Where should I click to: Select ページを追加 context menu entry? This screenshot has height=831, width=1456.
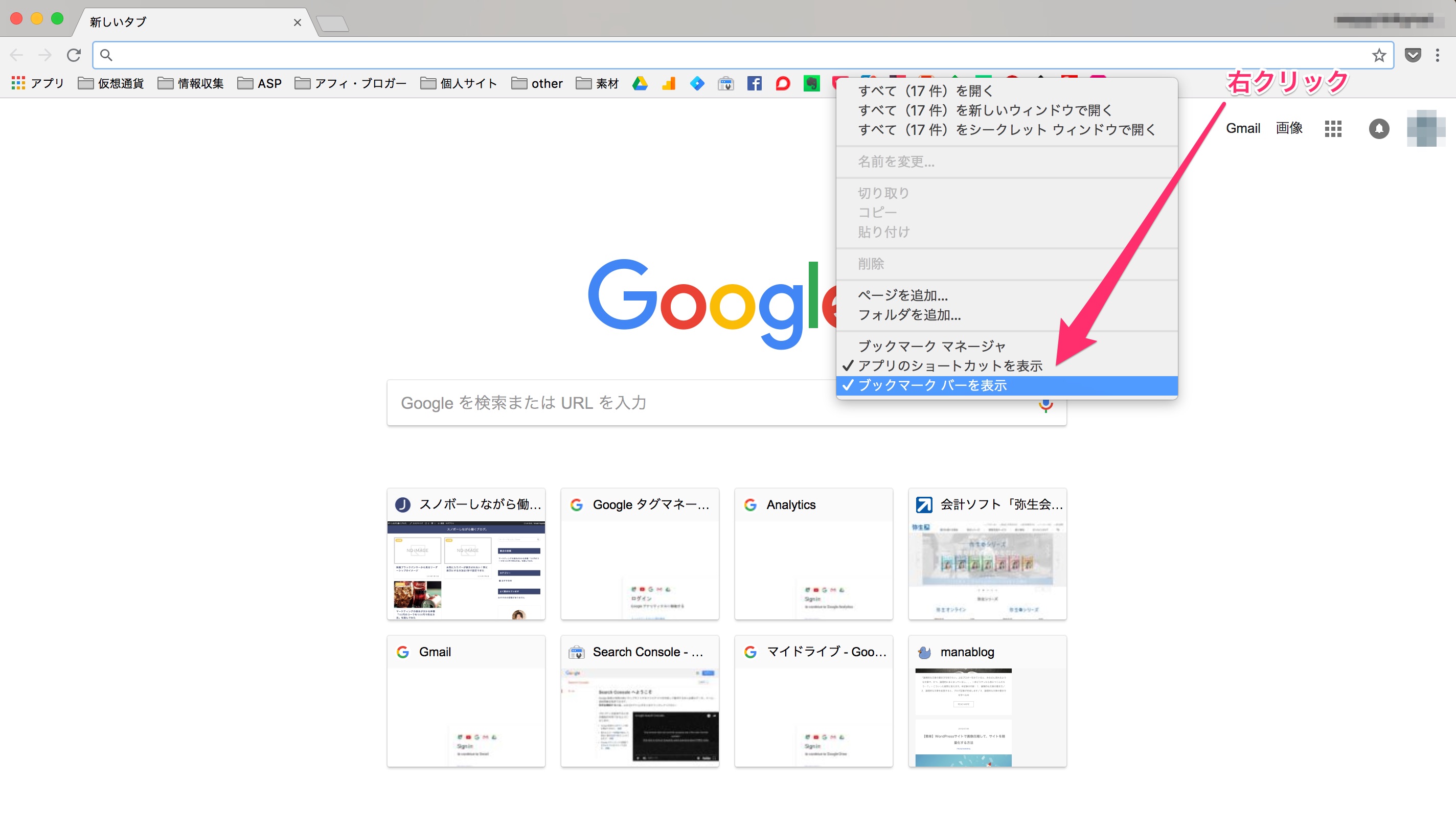[x=902, y=295]
